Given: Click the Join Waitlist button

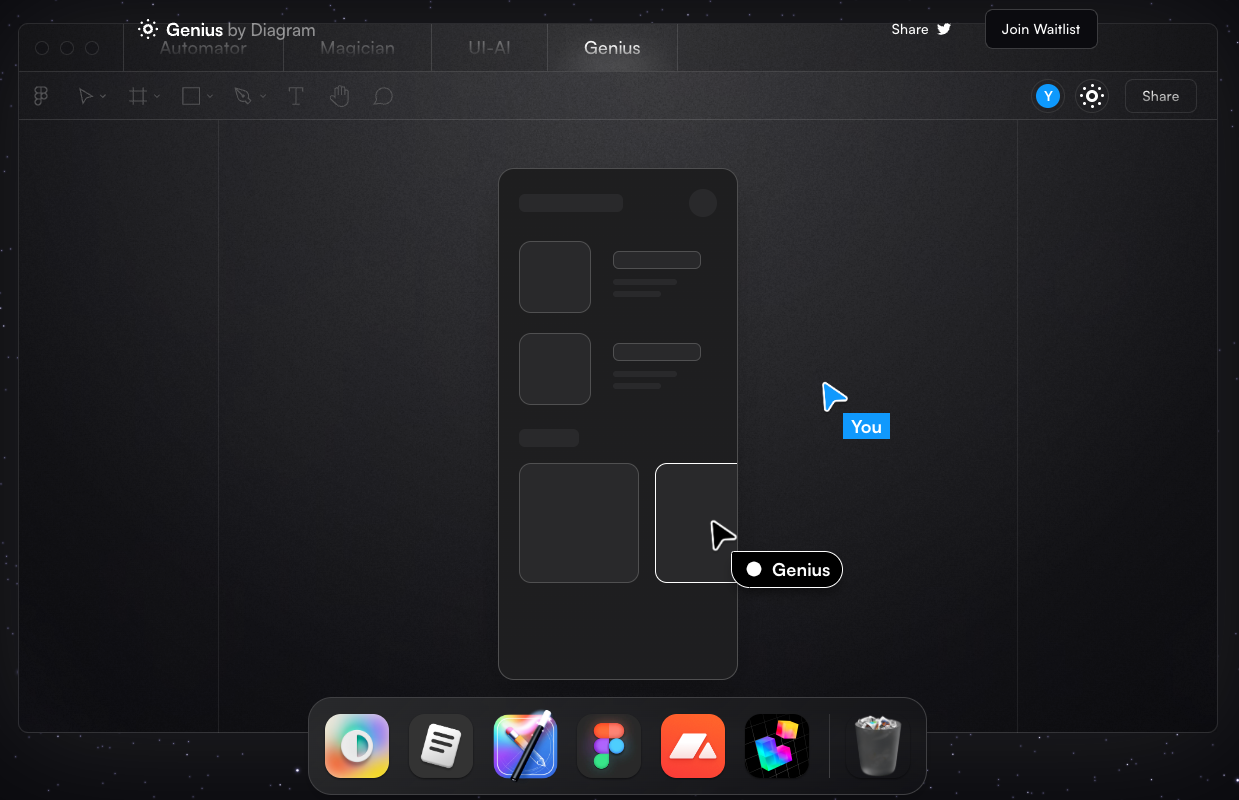Looking at the screenshot, I should [x=1041, y=29].
